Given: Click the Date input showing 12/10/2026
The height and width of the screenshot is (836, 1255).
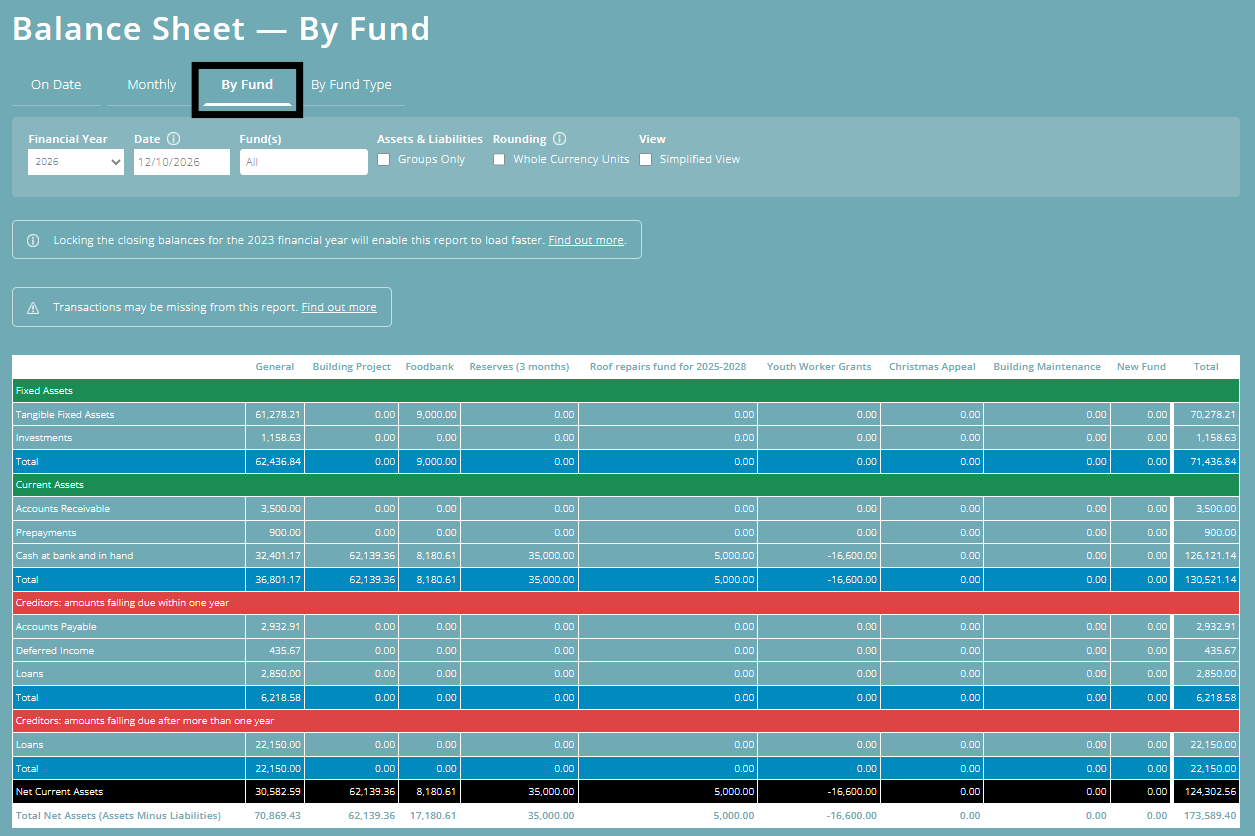Looking at the screenshot, I should click(x=182, y=162).
